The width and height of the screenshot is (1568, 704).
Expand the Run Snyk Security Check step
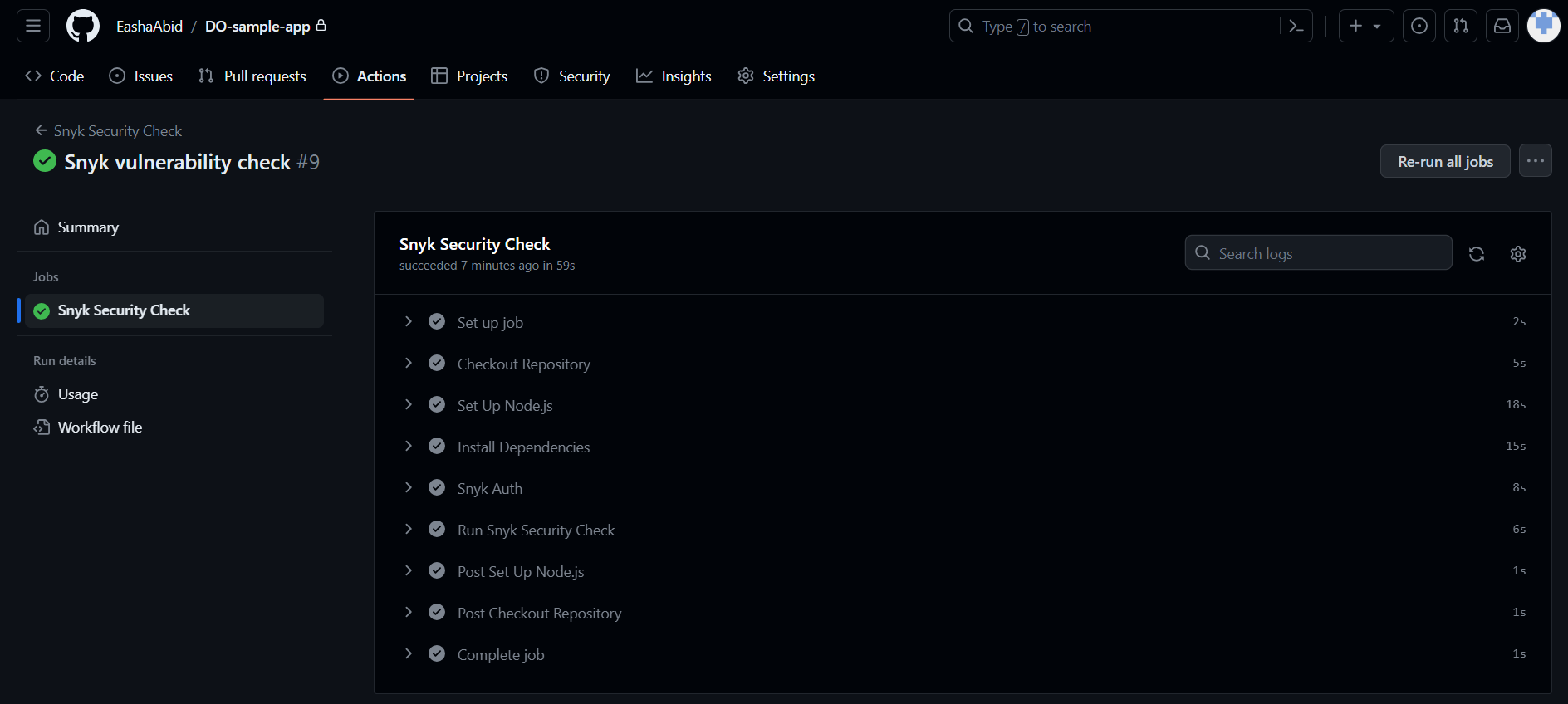coord(409,529)
